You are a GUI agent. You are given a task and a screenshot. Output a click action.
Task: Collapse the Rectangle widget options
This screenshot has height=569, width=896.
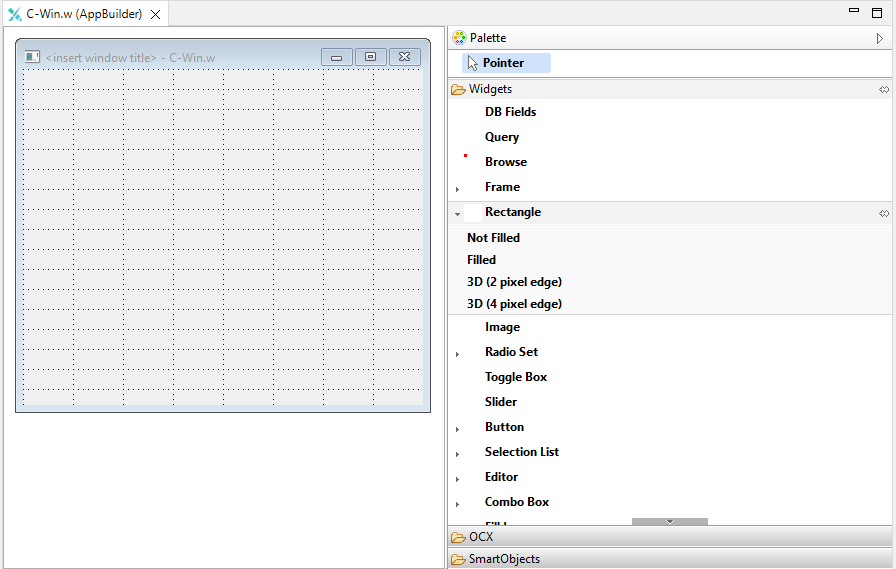coord(458,214)
